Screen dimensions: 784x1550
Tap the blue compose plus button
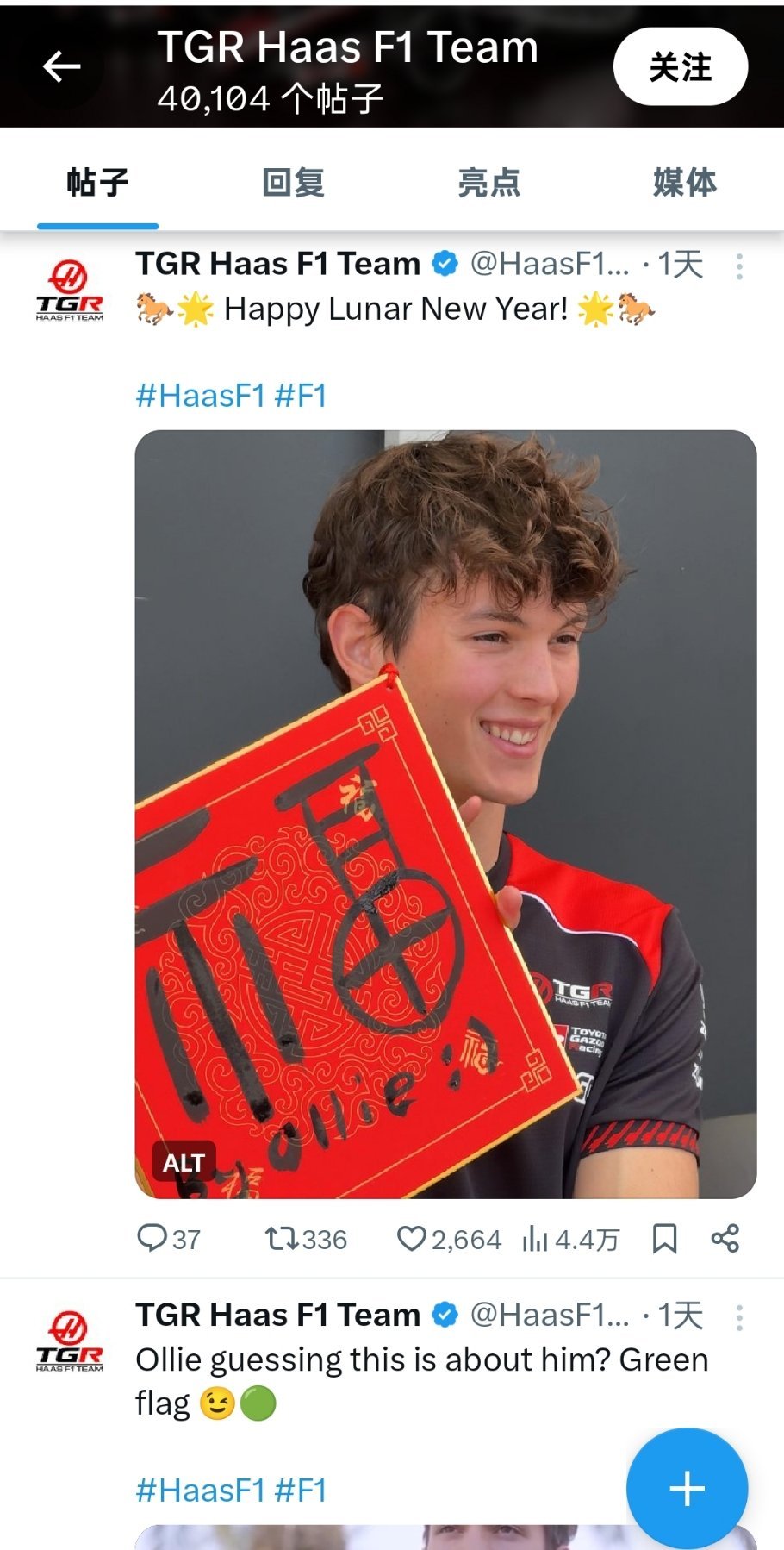[687, 1488]
